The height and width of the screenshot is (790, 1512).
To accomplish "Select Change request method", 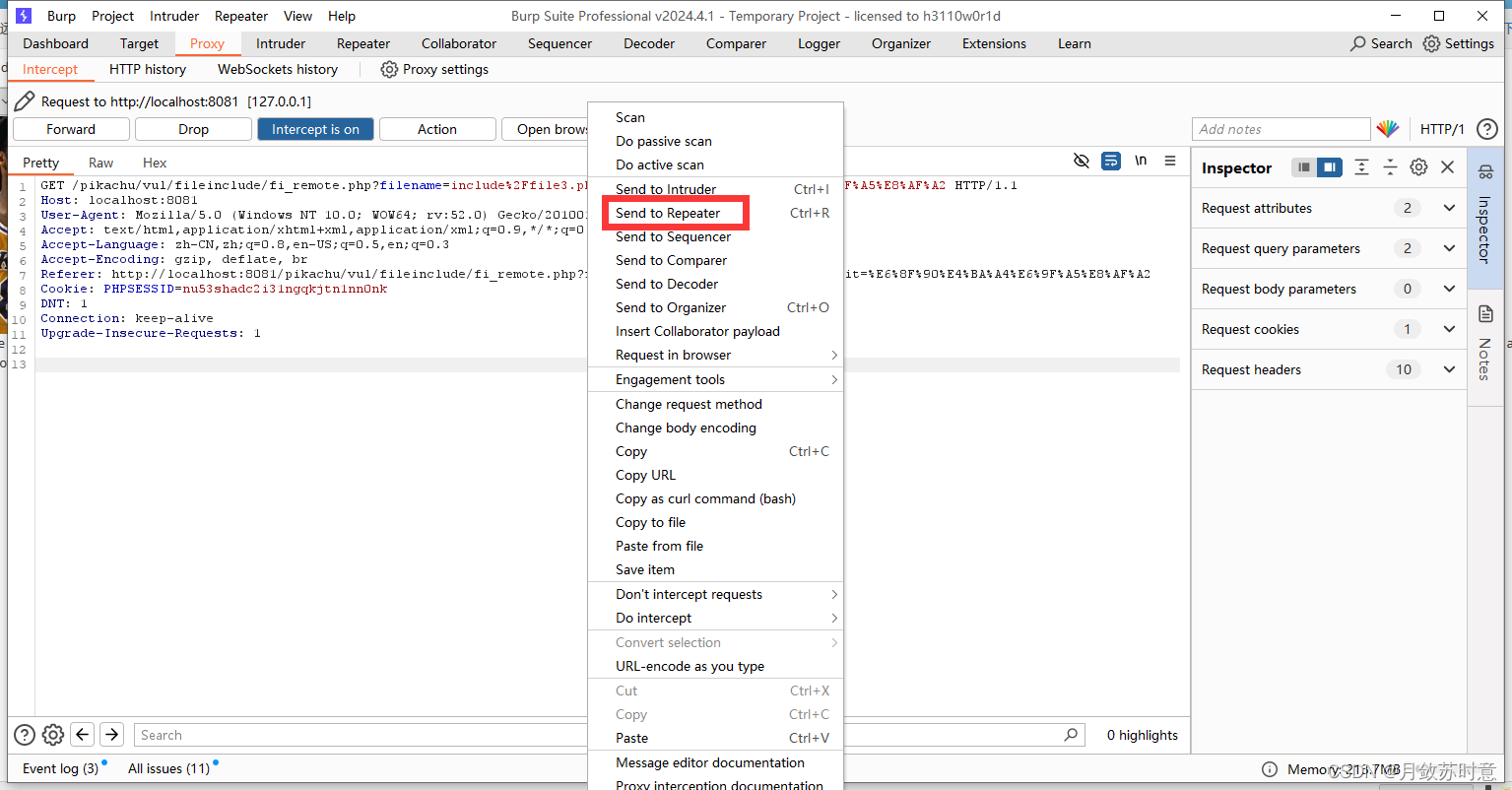I will 716,404.
